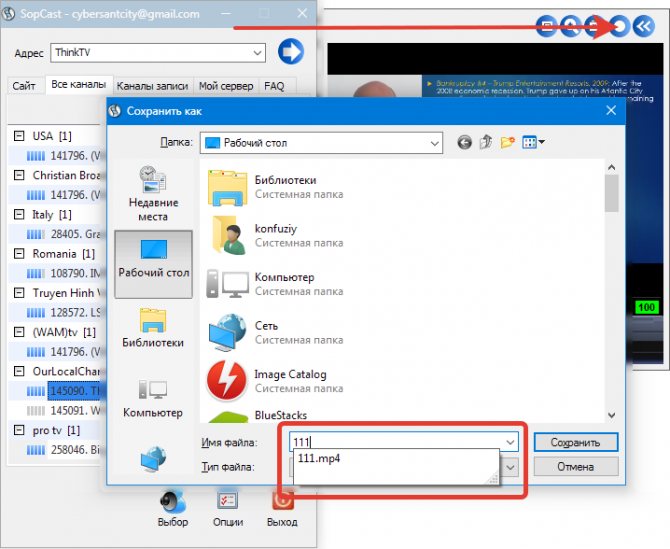Image resolution: width=670 pixels, height=549 pixels.
Task: Click the Сохранить button
Action: [576, 442]
